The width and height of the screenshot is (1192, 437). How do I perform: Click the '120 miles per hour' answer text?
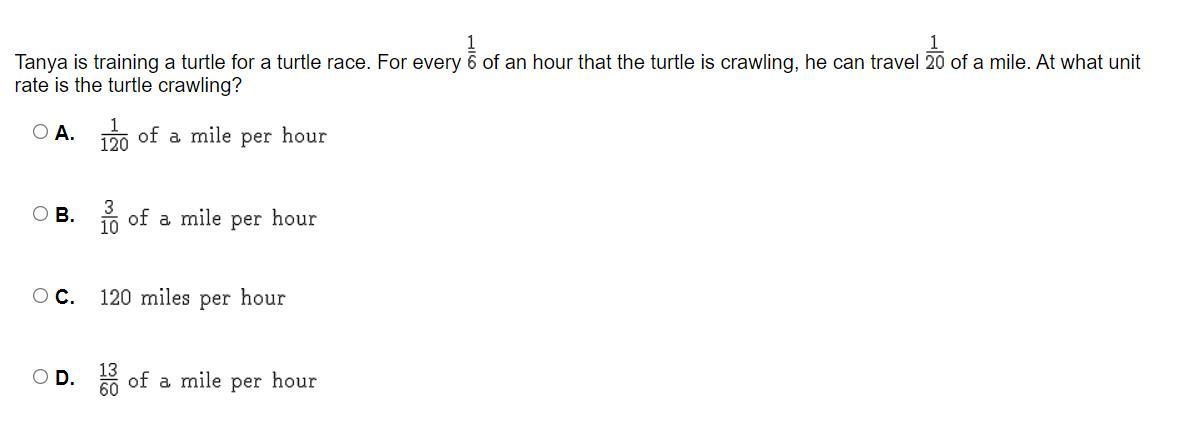192,298
